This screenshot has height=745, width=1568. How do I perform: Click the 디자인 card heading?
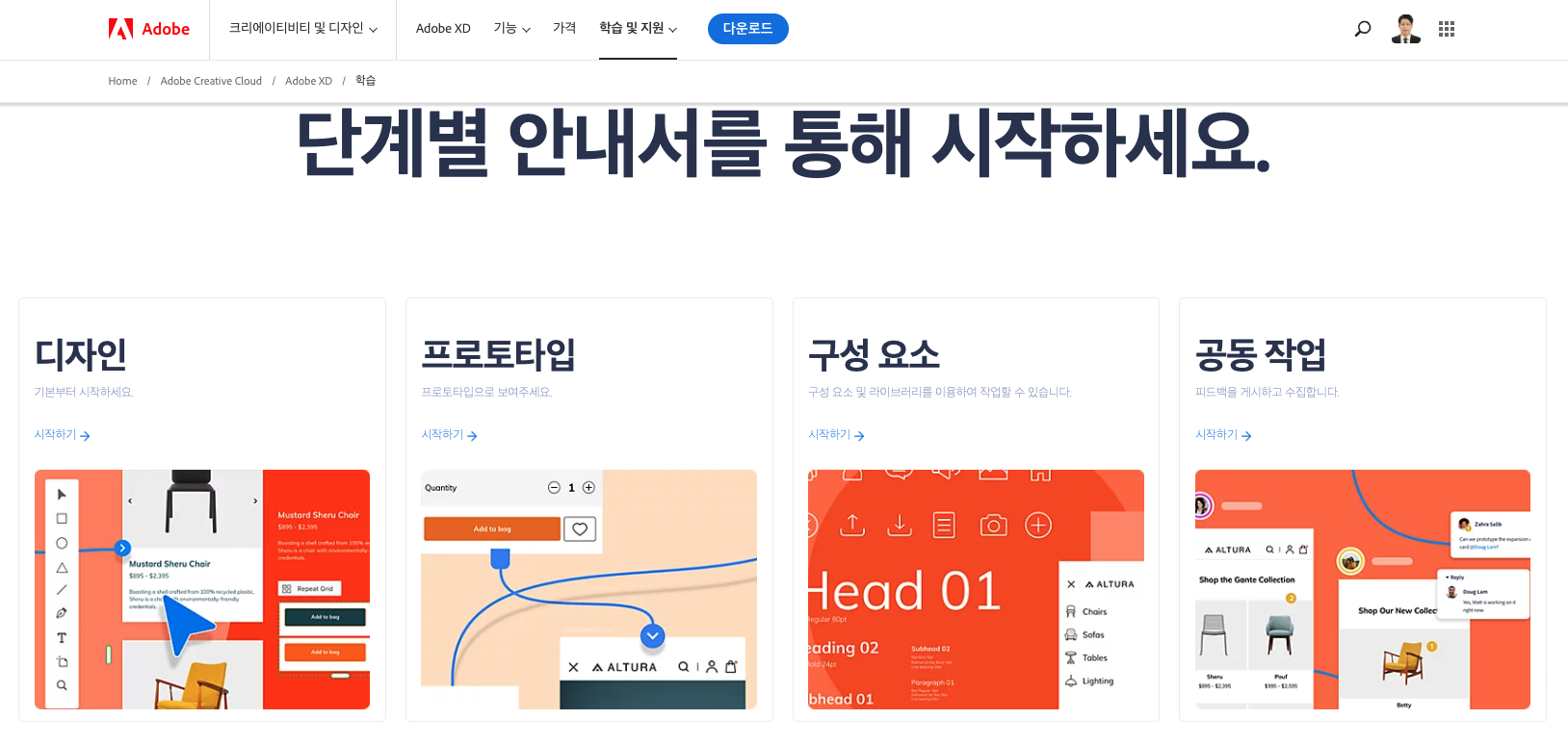pyautogui.click(x=81, y=355)
